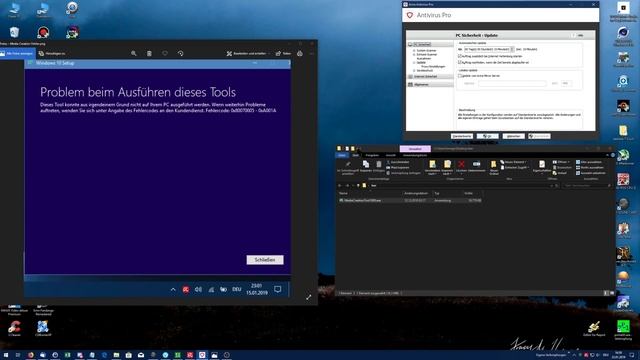Click the help question mark in Antivirus
The image size is (640, 360).
(x=573, y=36)
